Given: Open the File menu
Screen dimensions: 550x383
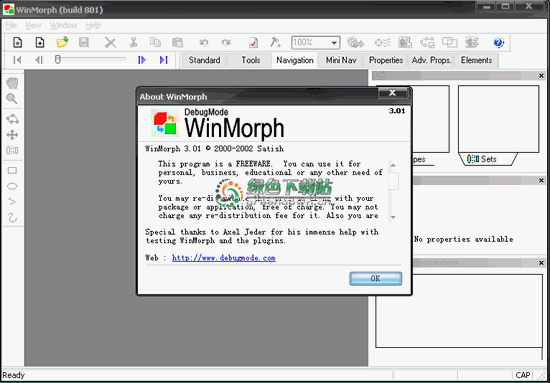Looking at the screenshot, I should (11, 26).
